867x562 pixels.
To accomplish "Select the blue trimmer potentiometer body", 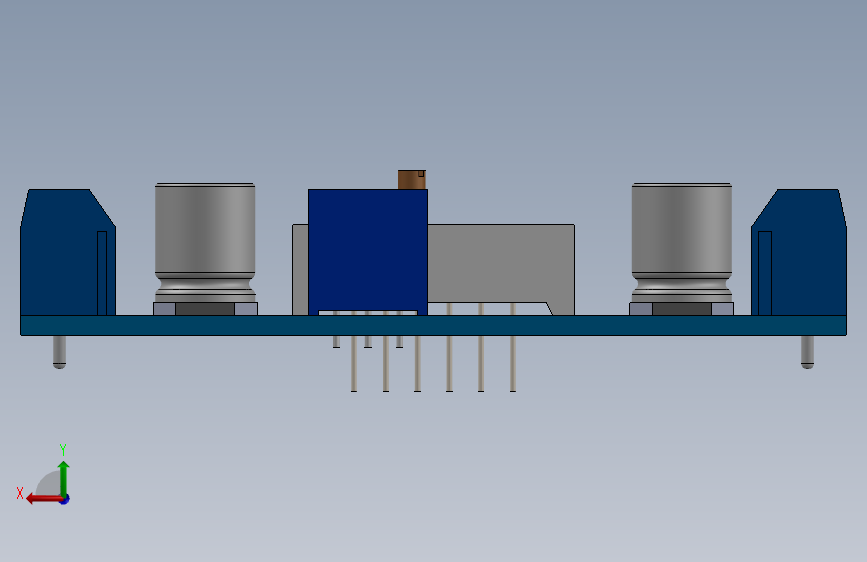I will pyautogui.click(x=368, y=252).
